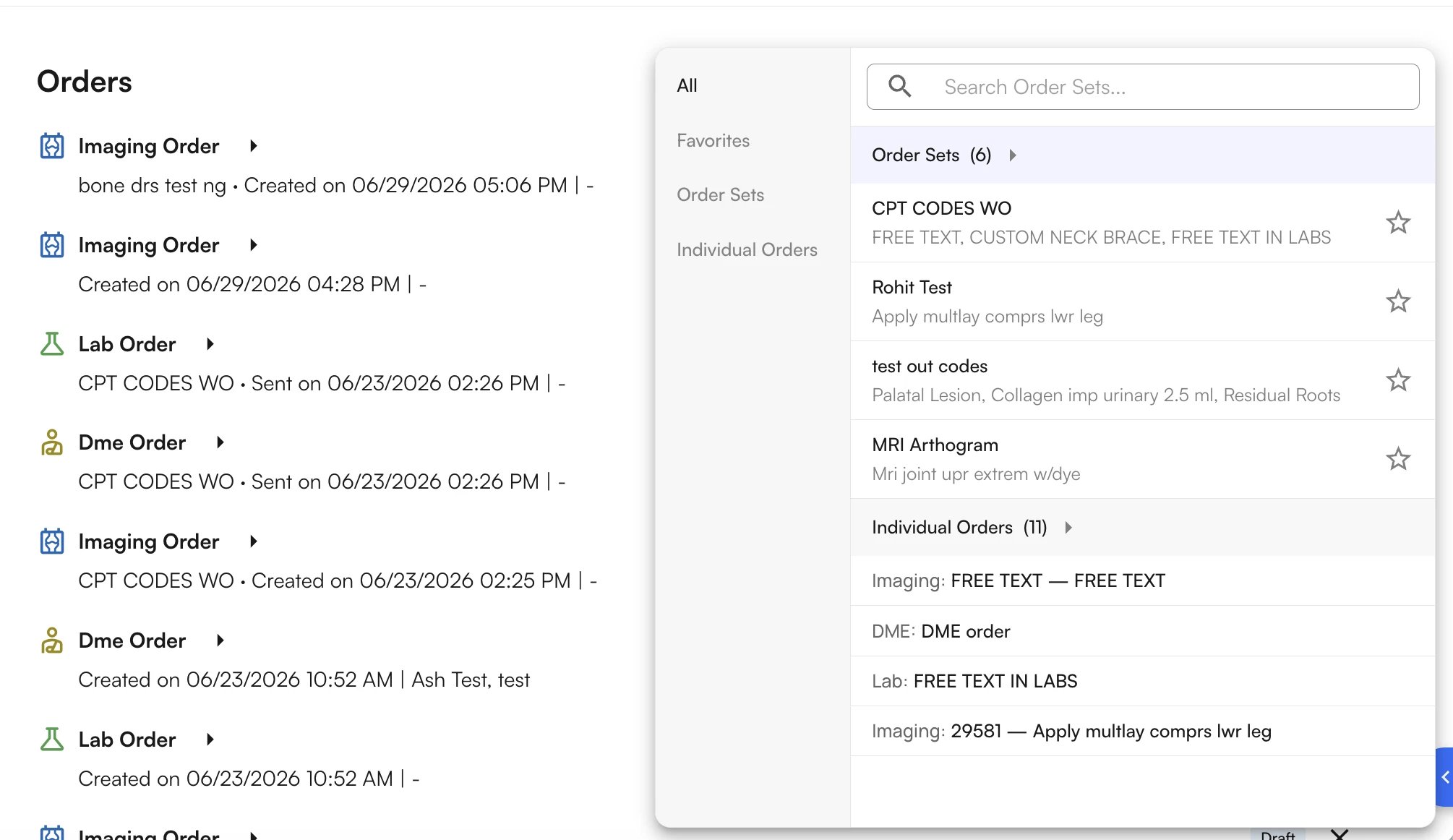Switch to the Order Sets filter
The image size is (1453, 840).
coord(720,195)
